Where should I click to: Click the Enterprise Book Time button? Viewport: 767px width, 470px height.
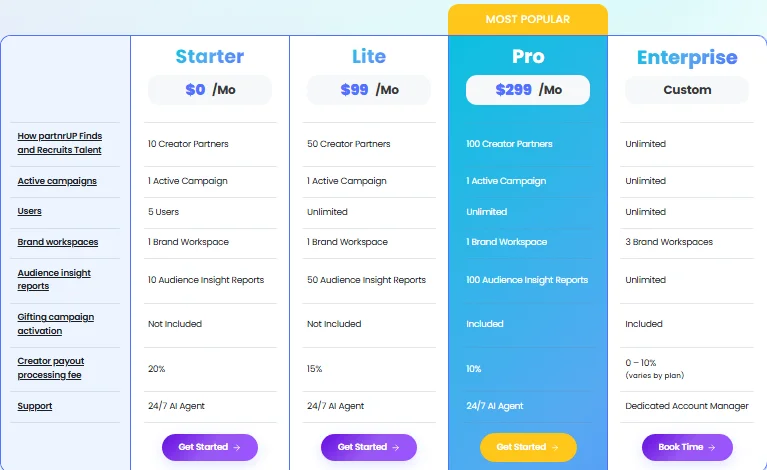(x=687, y=447)
